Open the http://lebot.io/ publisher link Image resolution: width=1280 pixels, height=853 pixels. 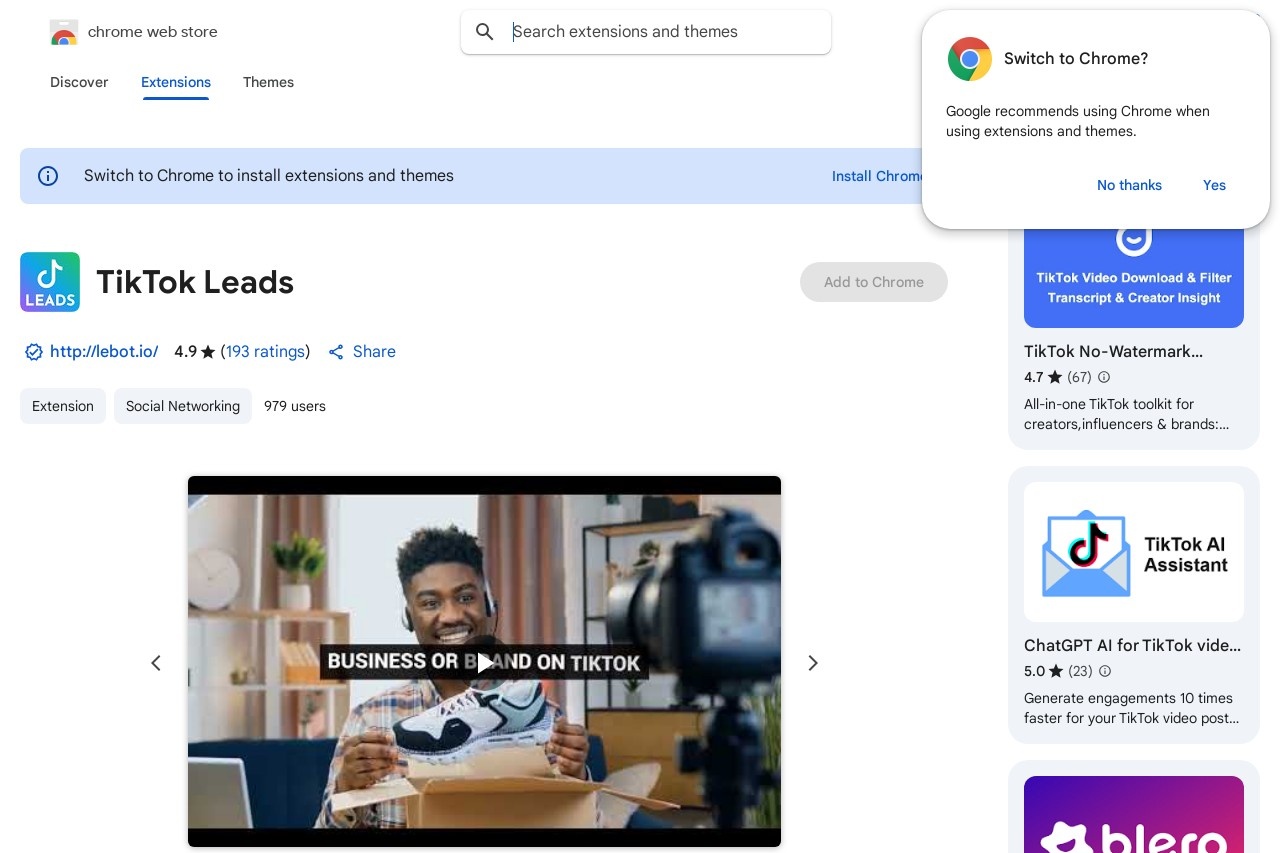(104, 352)
